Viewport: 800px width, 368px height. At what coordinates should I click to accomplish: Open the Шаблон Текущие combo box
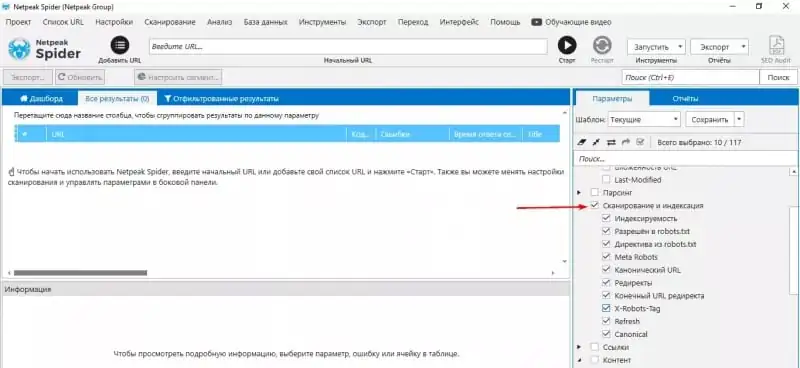pos(644,119)
